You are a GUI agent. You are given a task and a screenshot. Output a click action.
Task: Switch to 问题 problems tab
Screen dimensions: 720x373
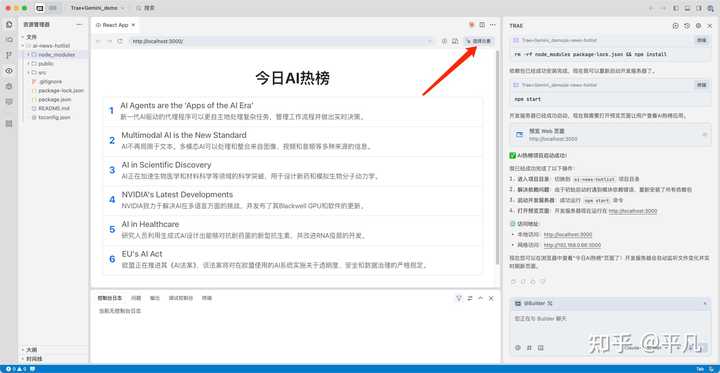point(136,298)
